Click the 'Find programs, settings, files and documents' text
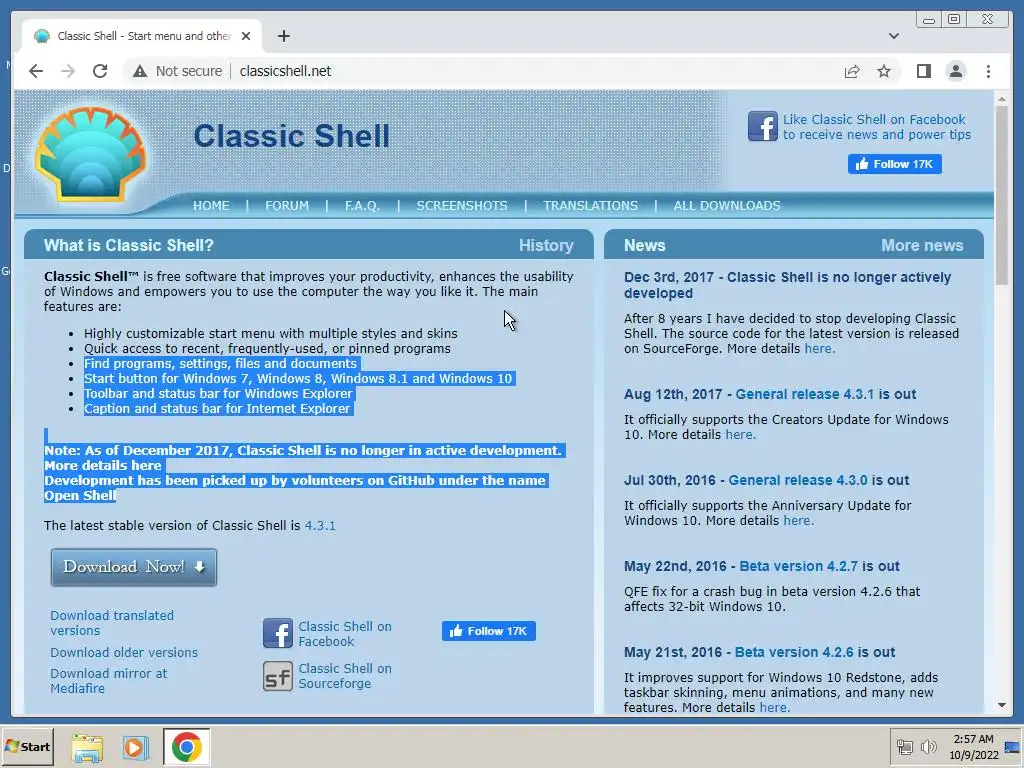Screen dimensions: 1024x768 click(220, 364)
